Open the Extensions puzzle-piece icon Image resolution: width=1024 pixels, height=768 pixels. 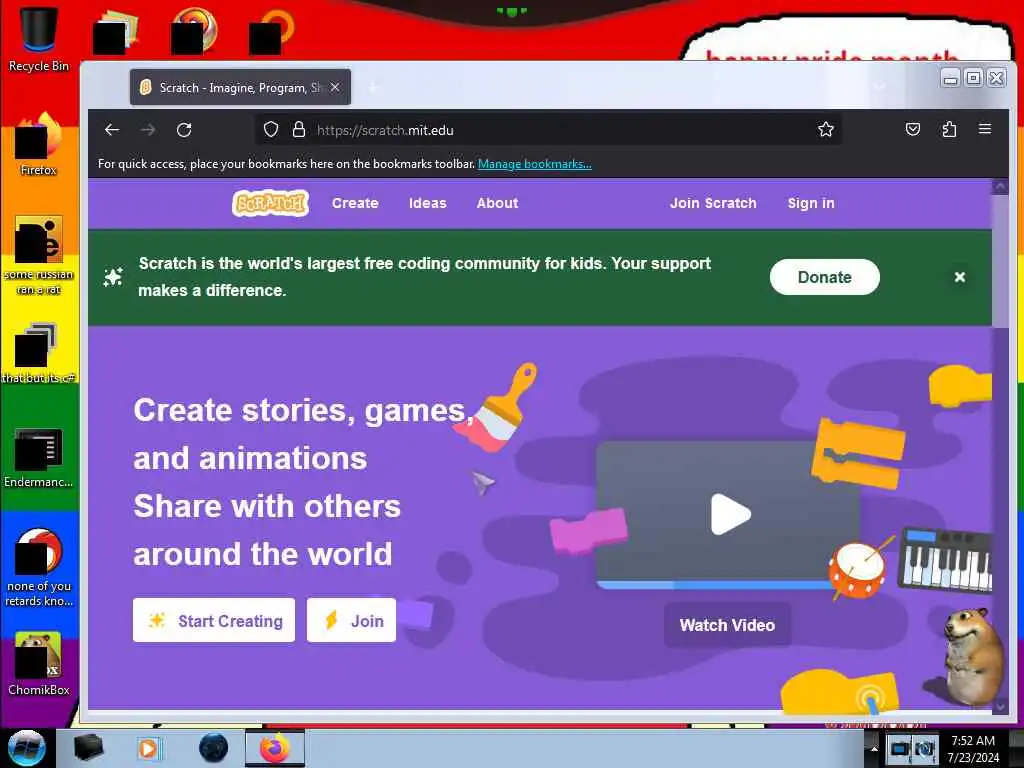tap(949, 129)
